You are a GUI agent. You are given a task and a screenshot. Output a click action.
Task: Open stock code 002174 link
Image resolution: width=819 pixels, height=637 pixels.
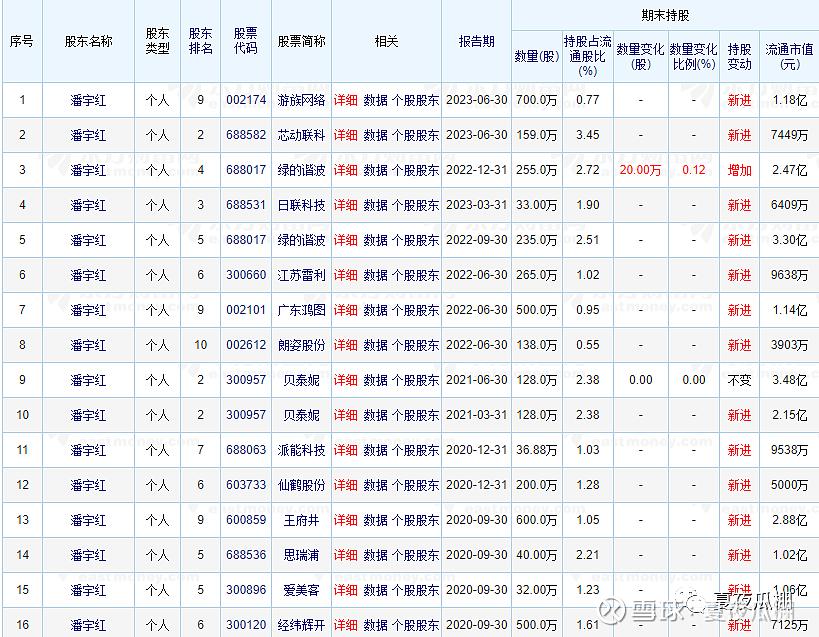click(x=246, y=100)
